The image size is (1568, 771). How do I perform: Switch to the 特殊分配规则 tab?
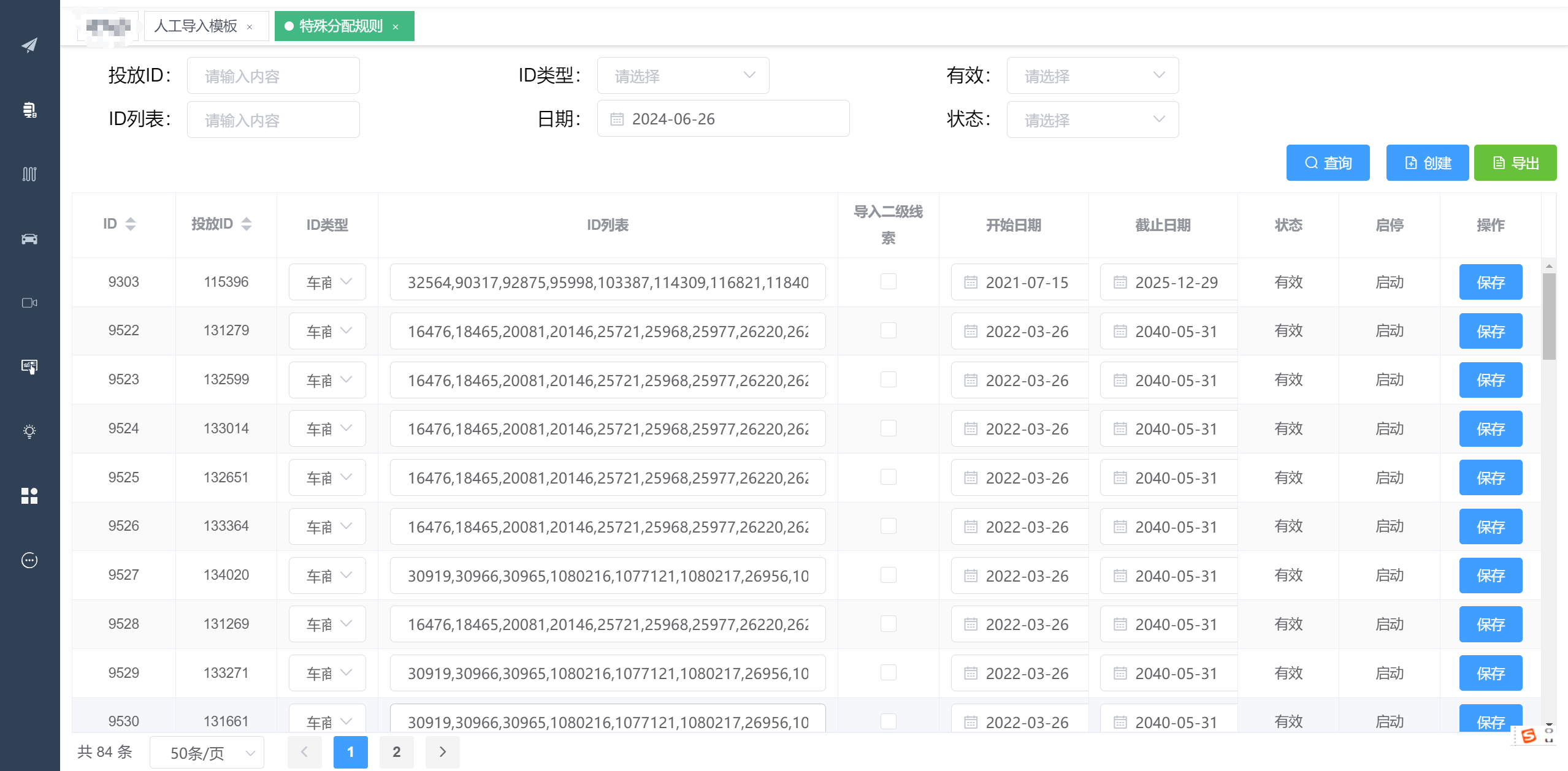[341, 26]
